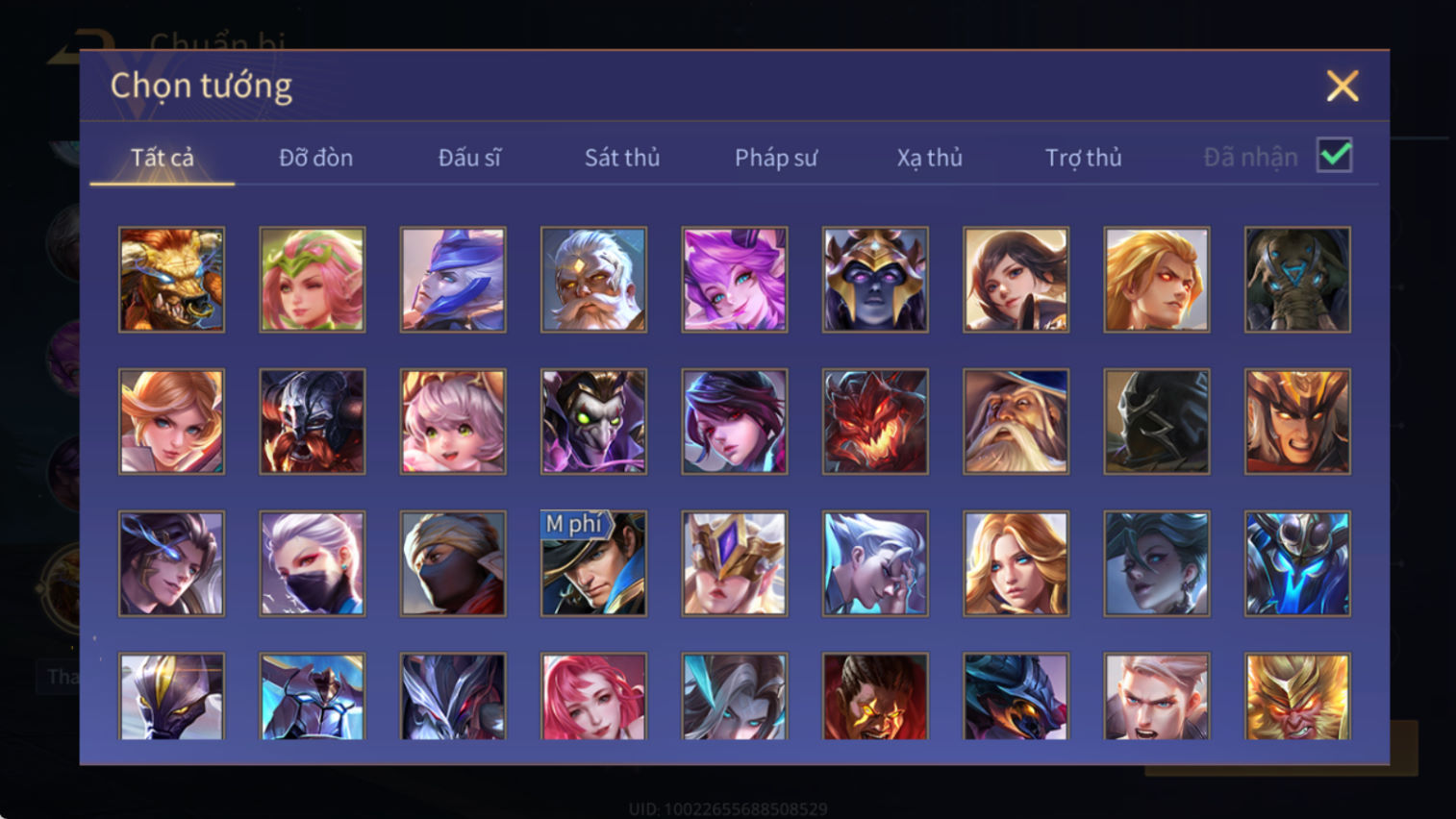Select the purple-haired girl with pointed ears
This screenshot has height=819, width=1456.
click(x=735, y=280)
